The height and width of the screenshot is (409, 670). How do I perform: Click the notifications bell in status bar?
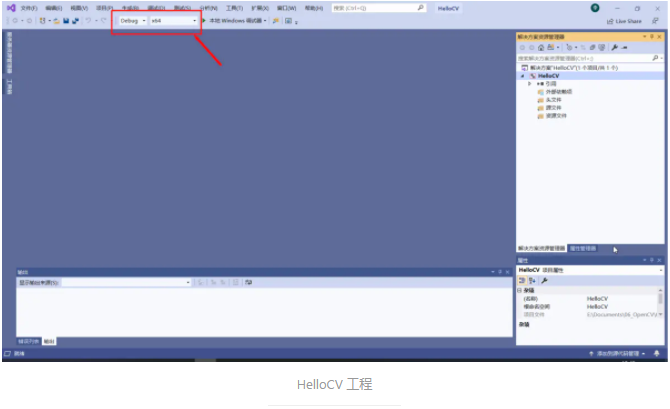pos(657,353)
